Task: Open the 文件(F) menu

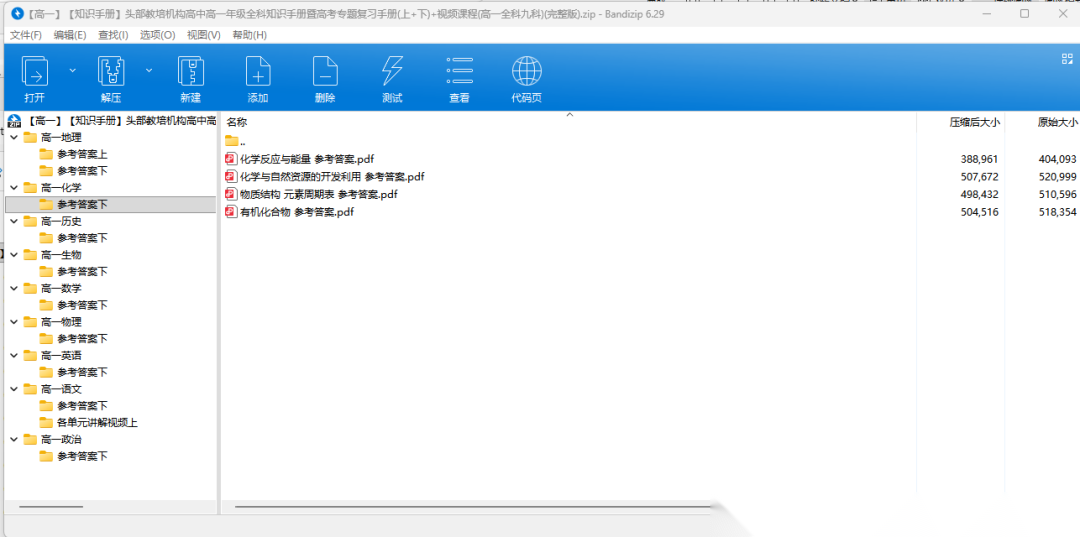Action: (26, 35)
